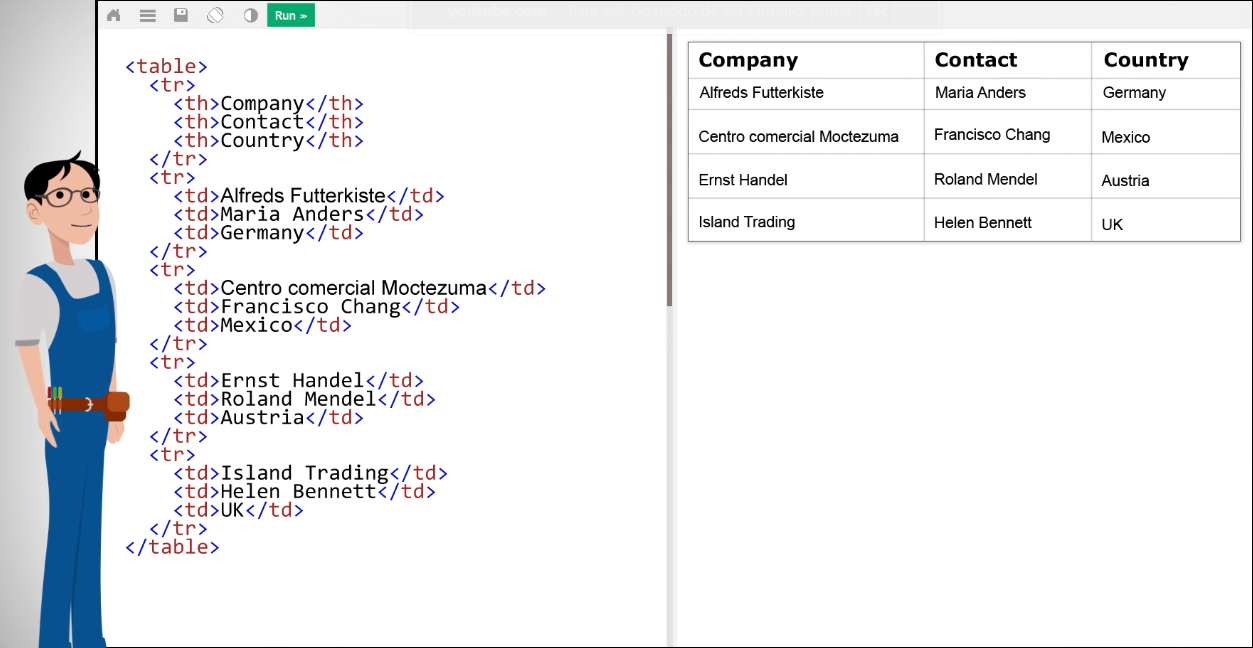Viewport: 1253px width, 648px height.
Task: Click Alfreds Futterkiste cell in result table
Action: pos(761,93)
